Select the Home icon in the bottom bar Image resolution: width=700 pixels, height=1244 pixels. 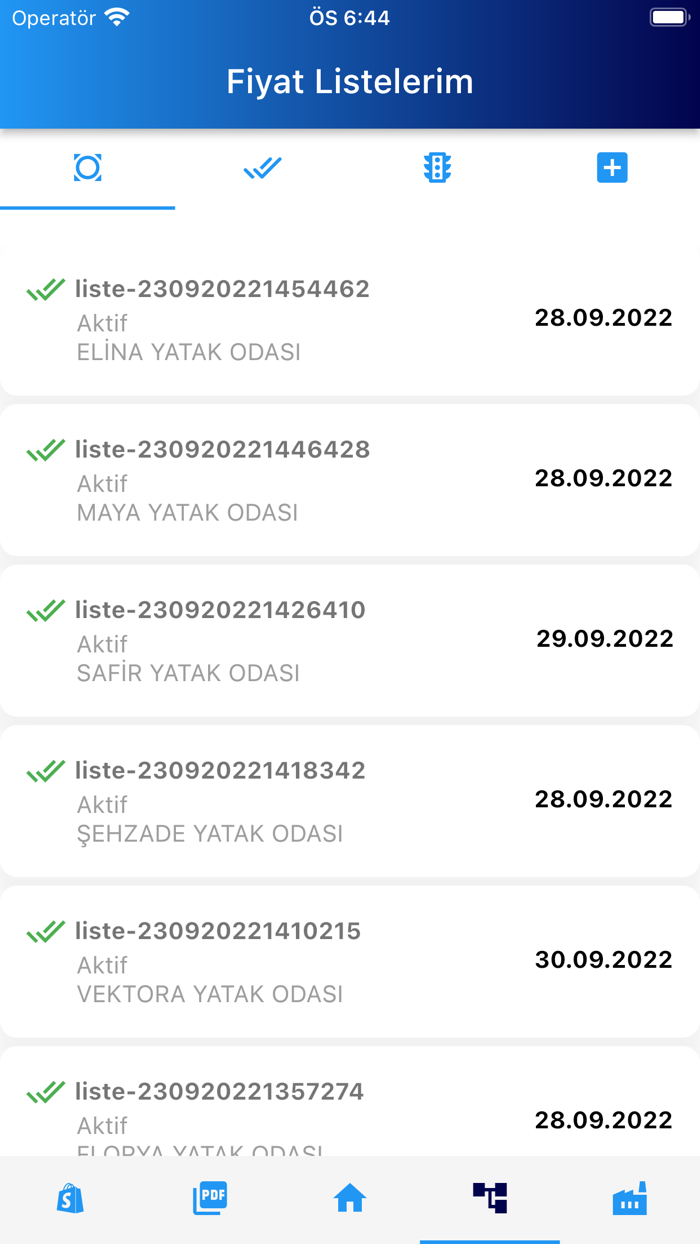pos(350,1198)
